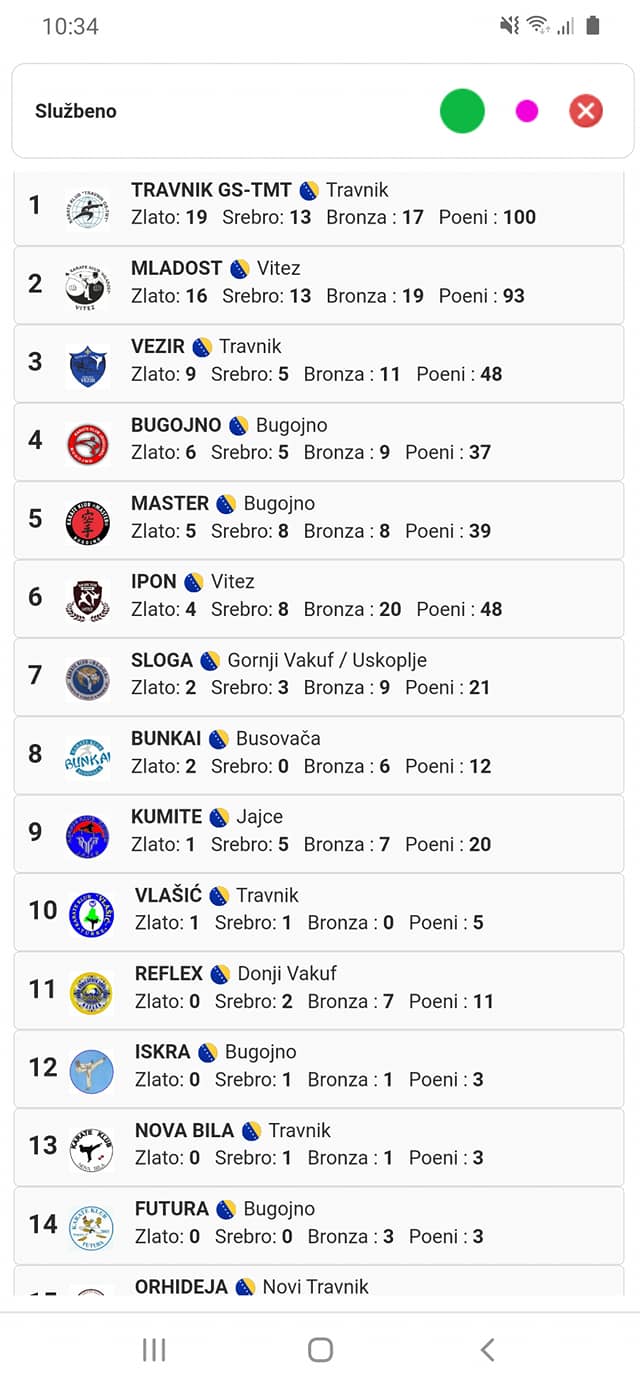The width and height of the screenshot is (640, 1386).
Task: Open the VEZIR club logo
Action: [x=88, y=365]
